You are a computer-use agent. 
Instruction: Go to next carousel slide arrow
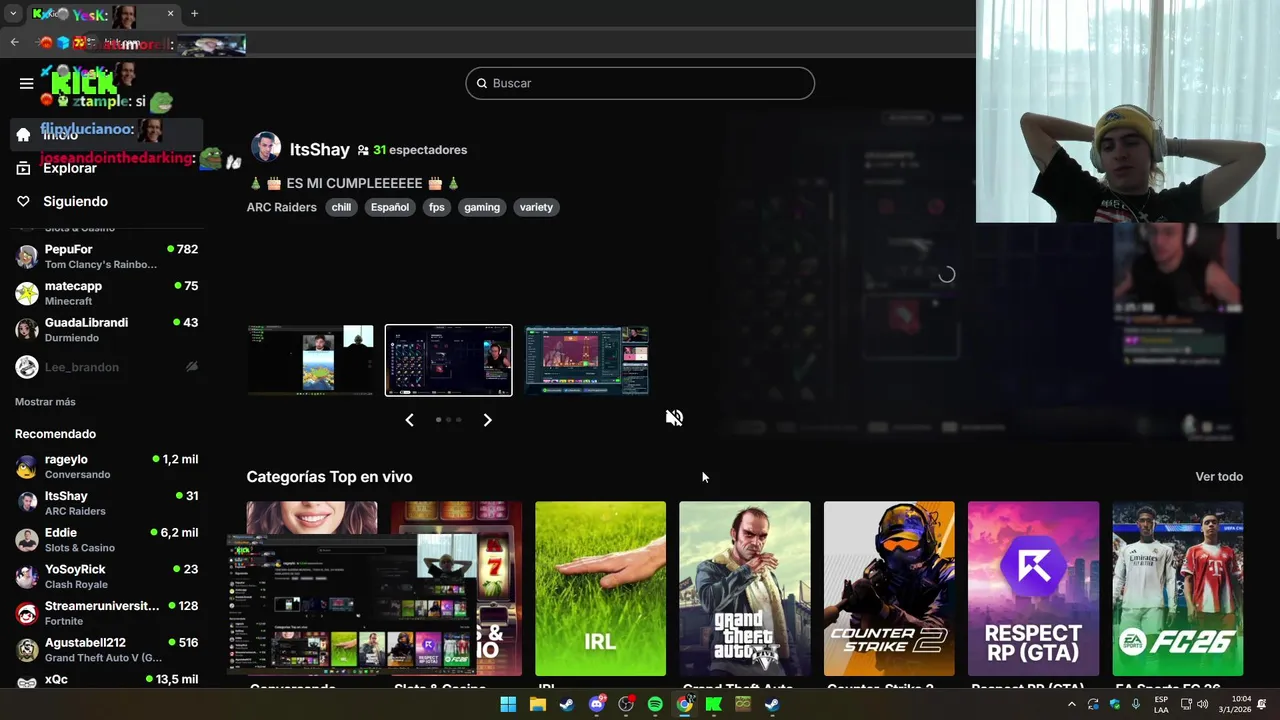pyautogui.click(x=487, y=420)
